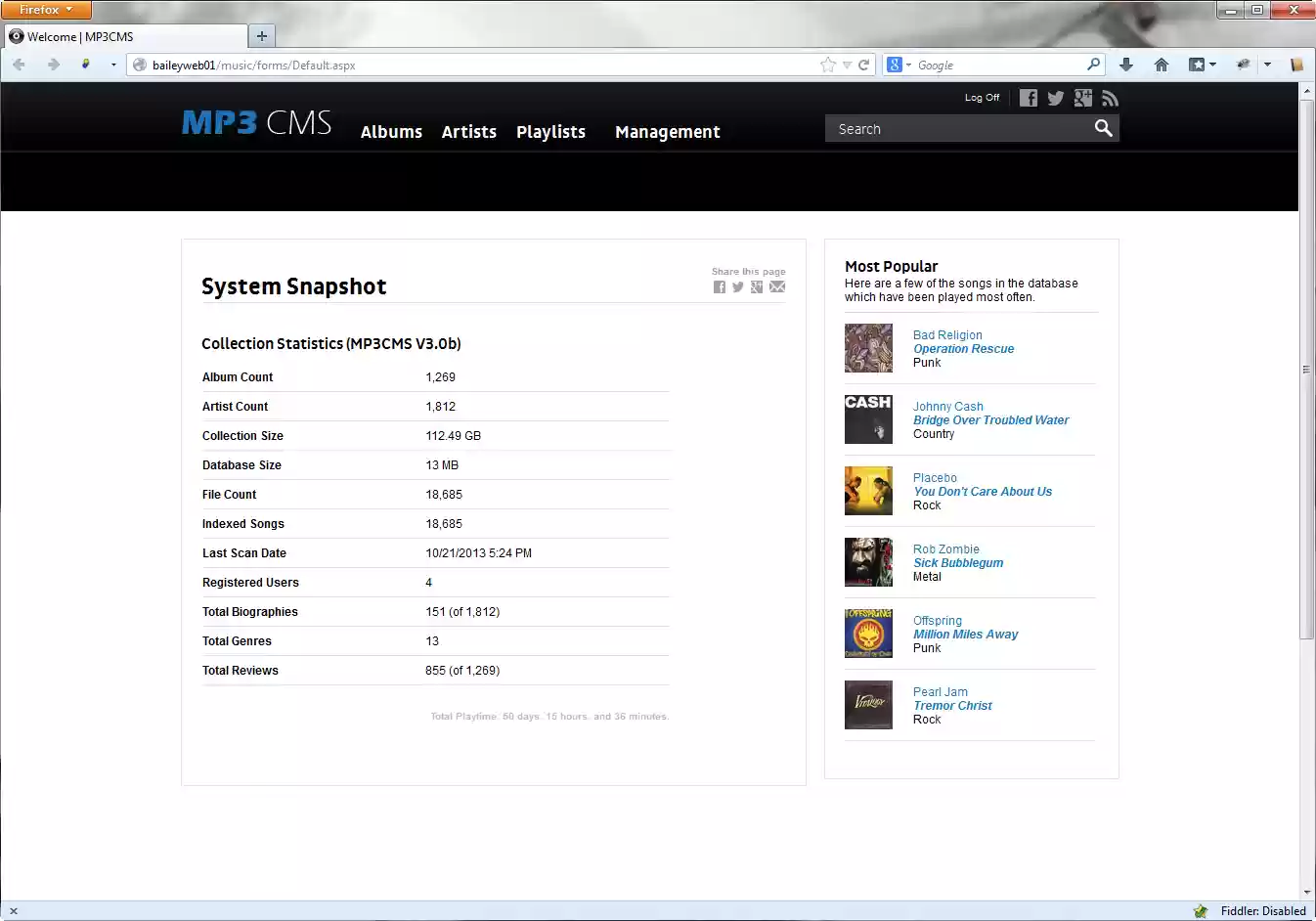Open the Google+ link in the header

(1082, 98)
